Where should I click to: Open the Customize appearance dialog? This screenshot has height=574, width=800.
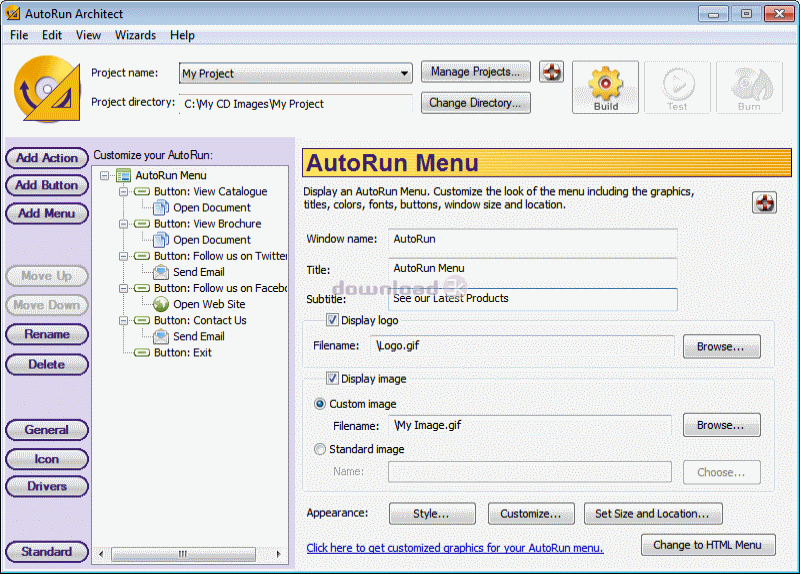(x=531, y=514)
